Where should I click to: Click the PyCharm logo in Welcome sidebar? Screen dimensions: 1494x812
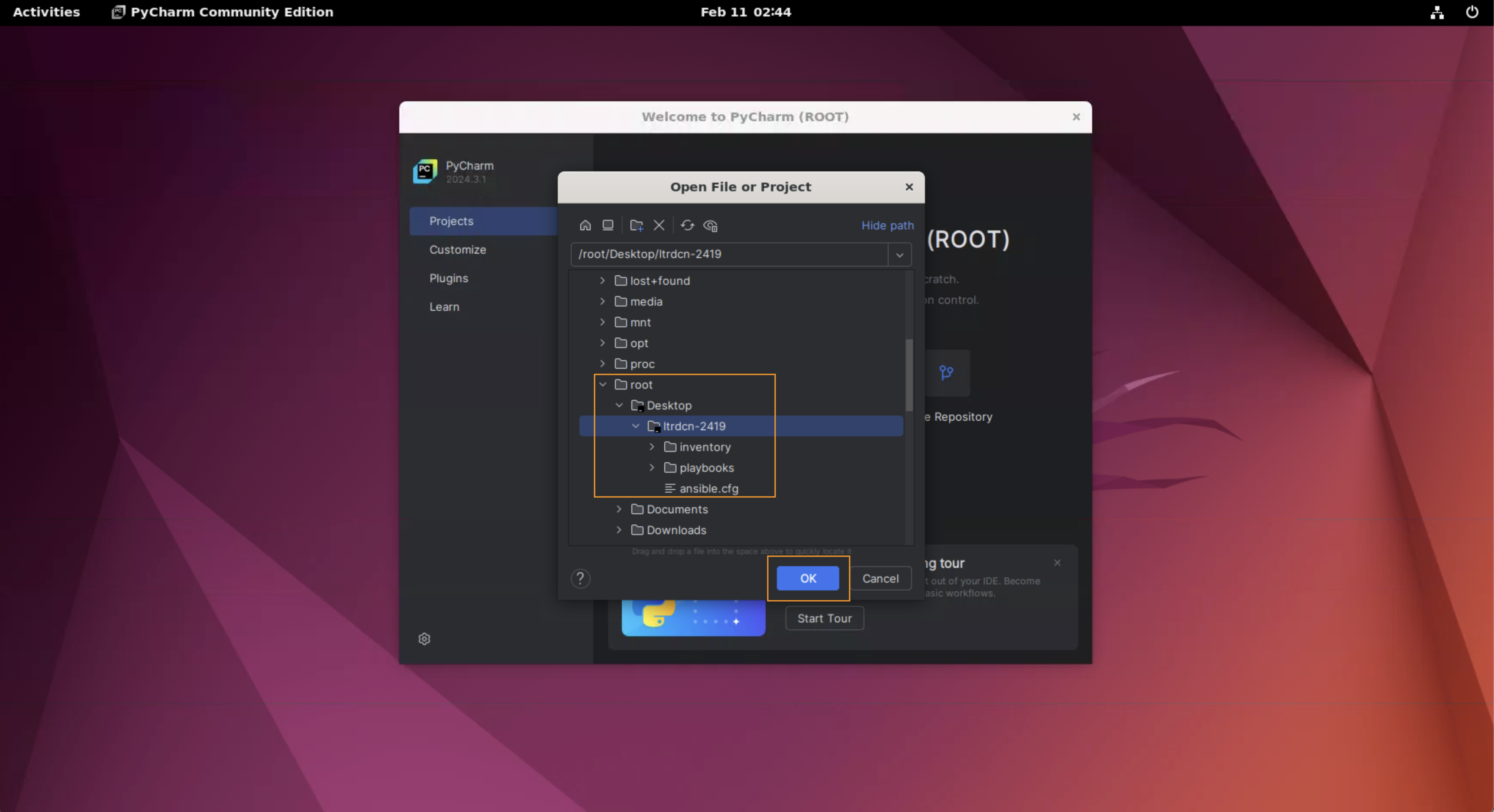point(424,171)
